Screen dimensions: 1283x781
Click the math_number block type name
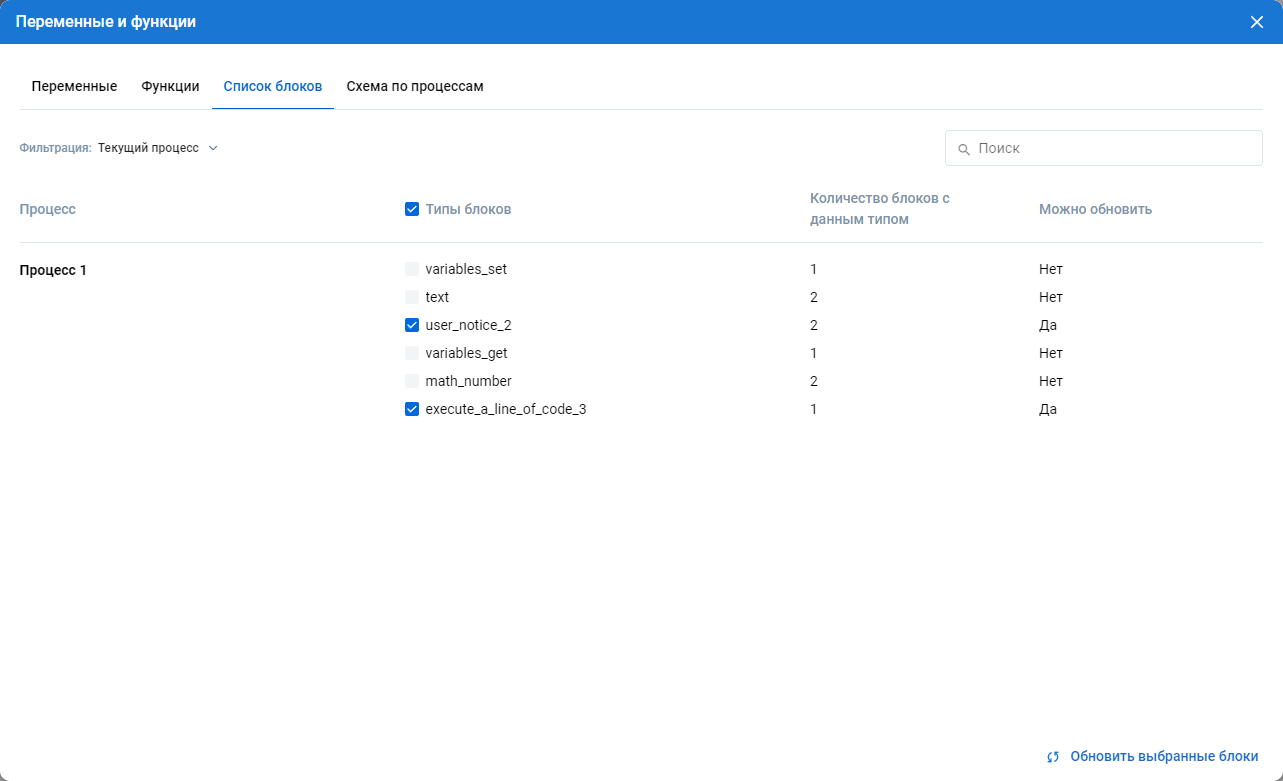[x=468, y=381]
